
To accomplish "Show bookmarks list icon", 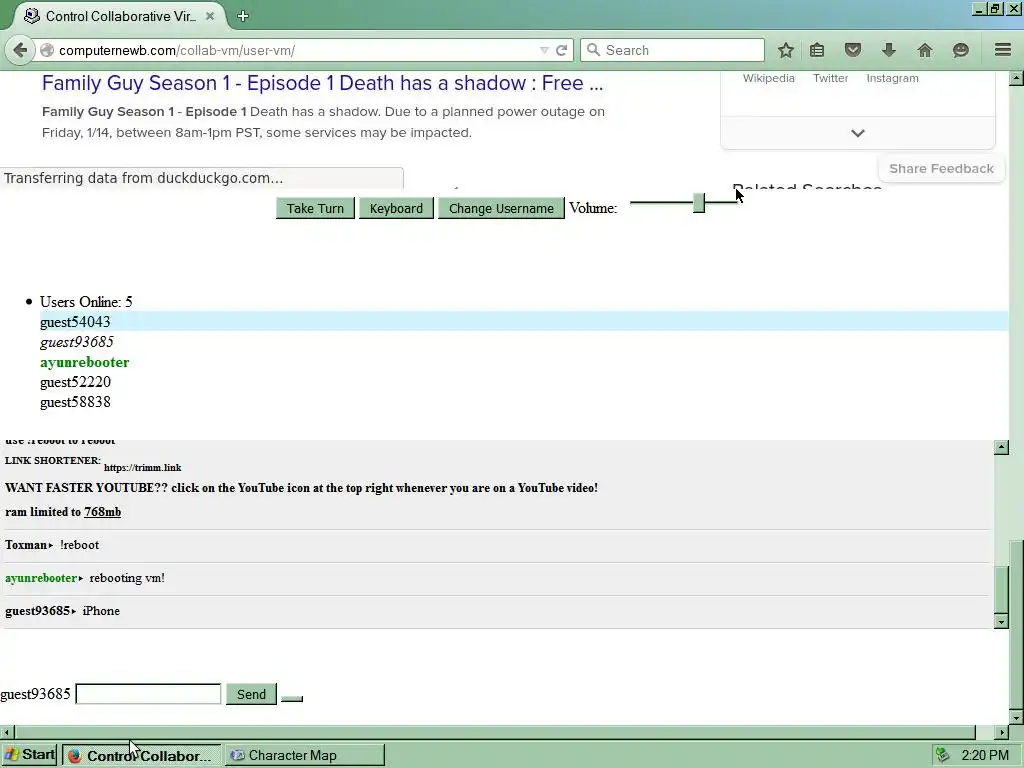I will (x=817, y=50).
